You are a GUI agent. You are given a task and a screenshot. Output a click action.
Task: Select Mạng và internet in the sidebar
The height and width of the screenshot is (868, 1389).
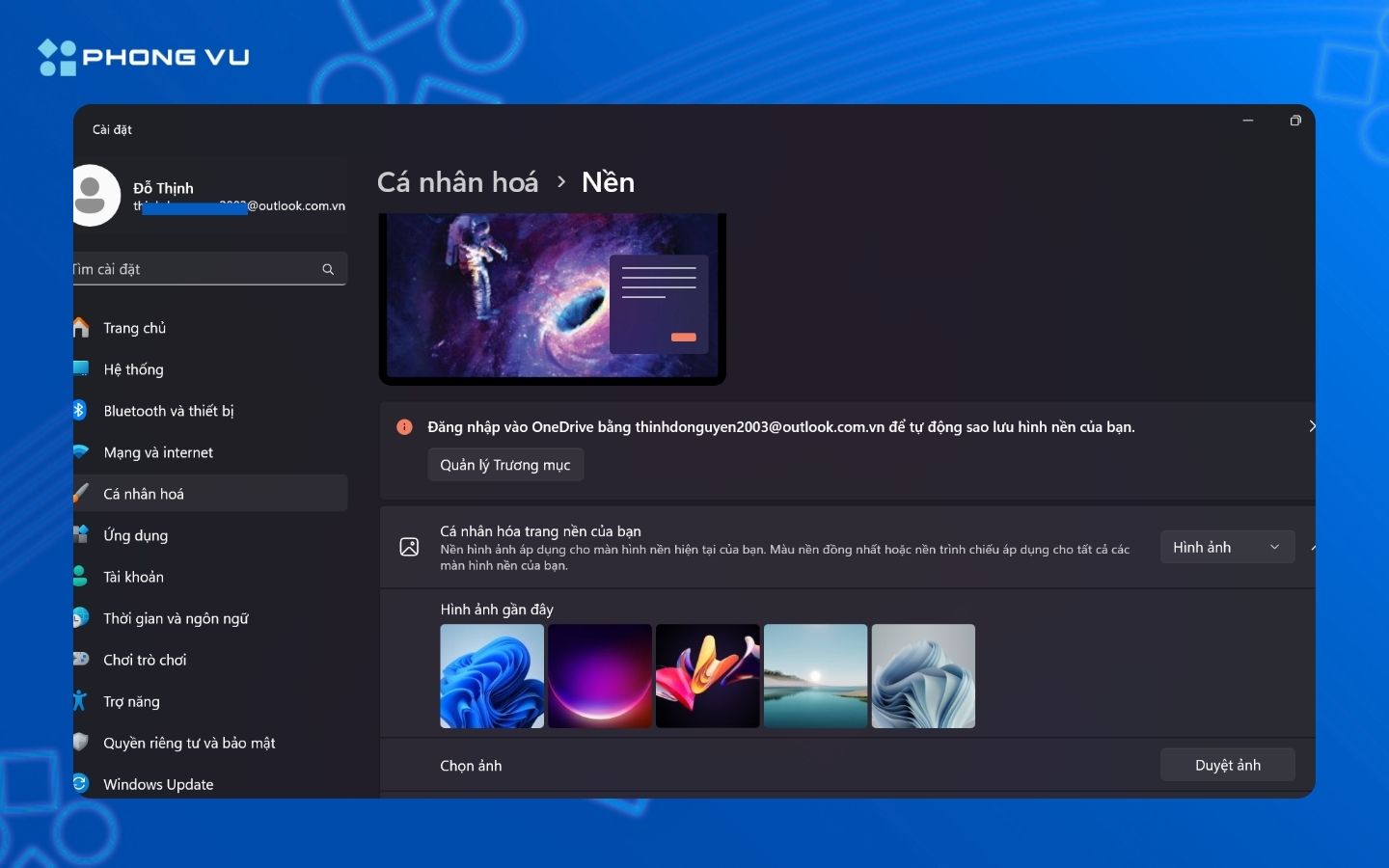(x=159, y=452)
